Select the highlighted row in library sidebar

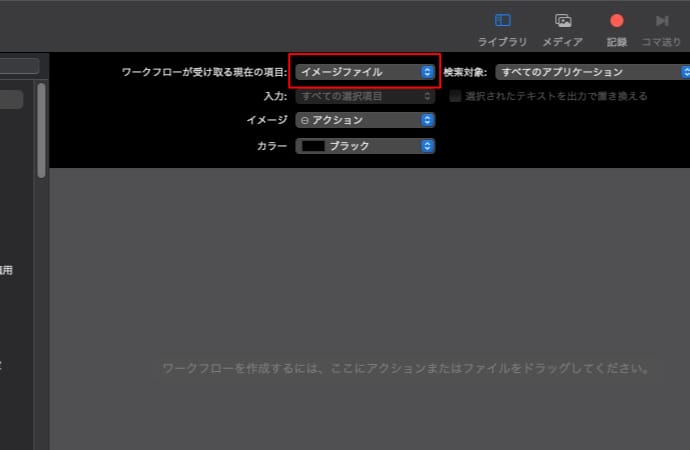click(11, 99)
